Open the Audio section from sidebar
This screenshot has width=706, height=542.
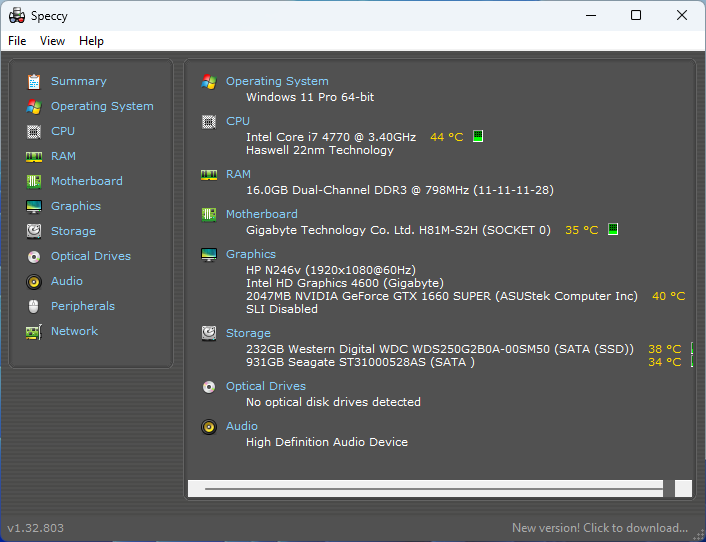(x=67, y=281)
